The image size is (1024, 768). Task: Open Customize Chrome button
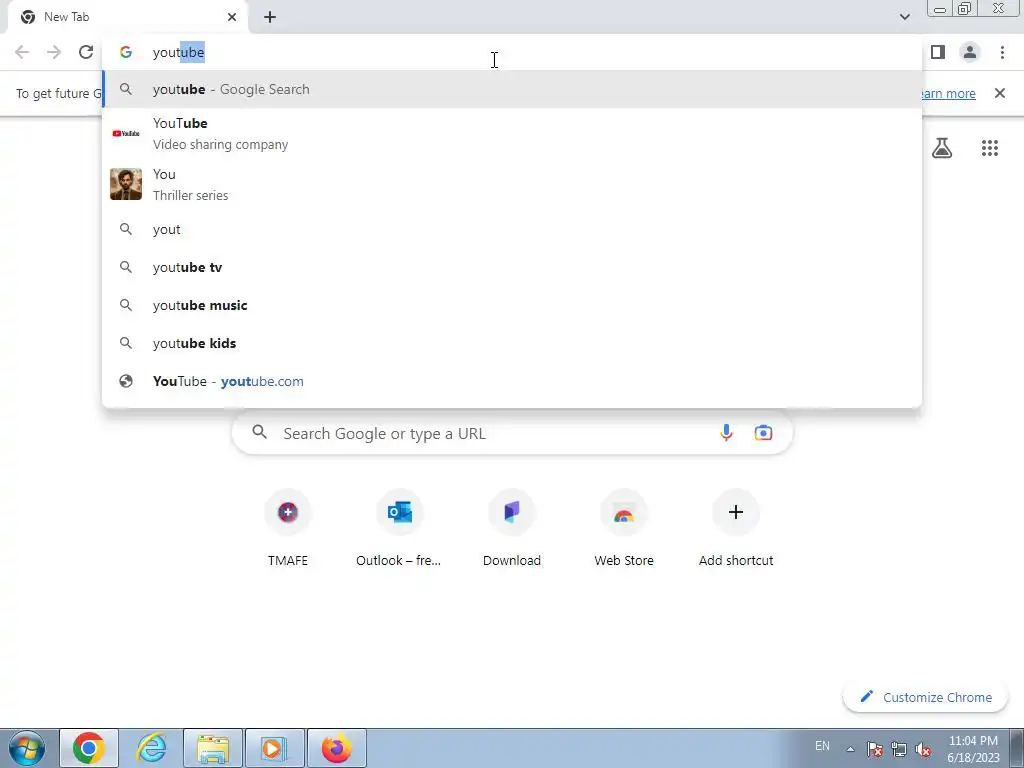click(x=925, y=697)
